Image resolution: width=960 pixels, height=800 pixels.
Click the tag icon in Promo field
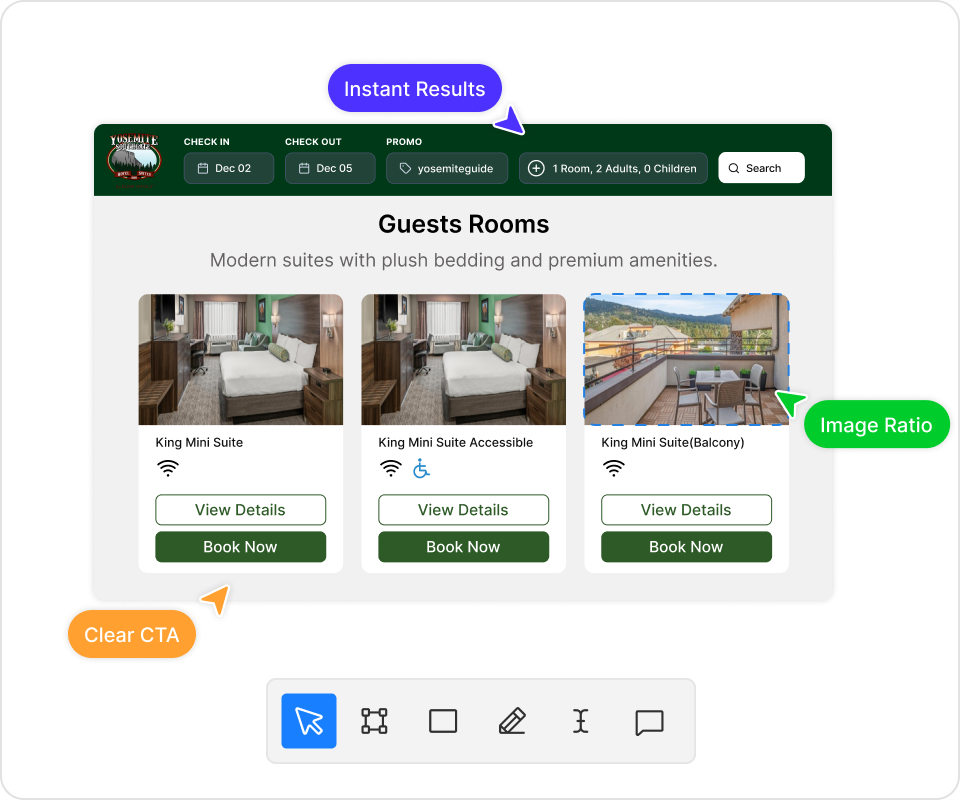tap(405, 168)
